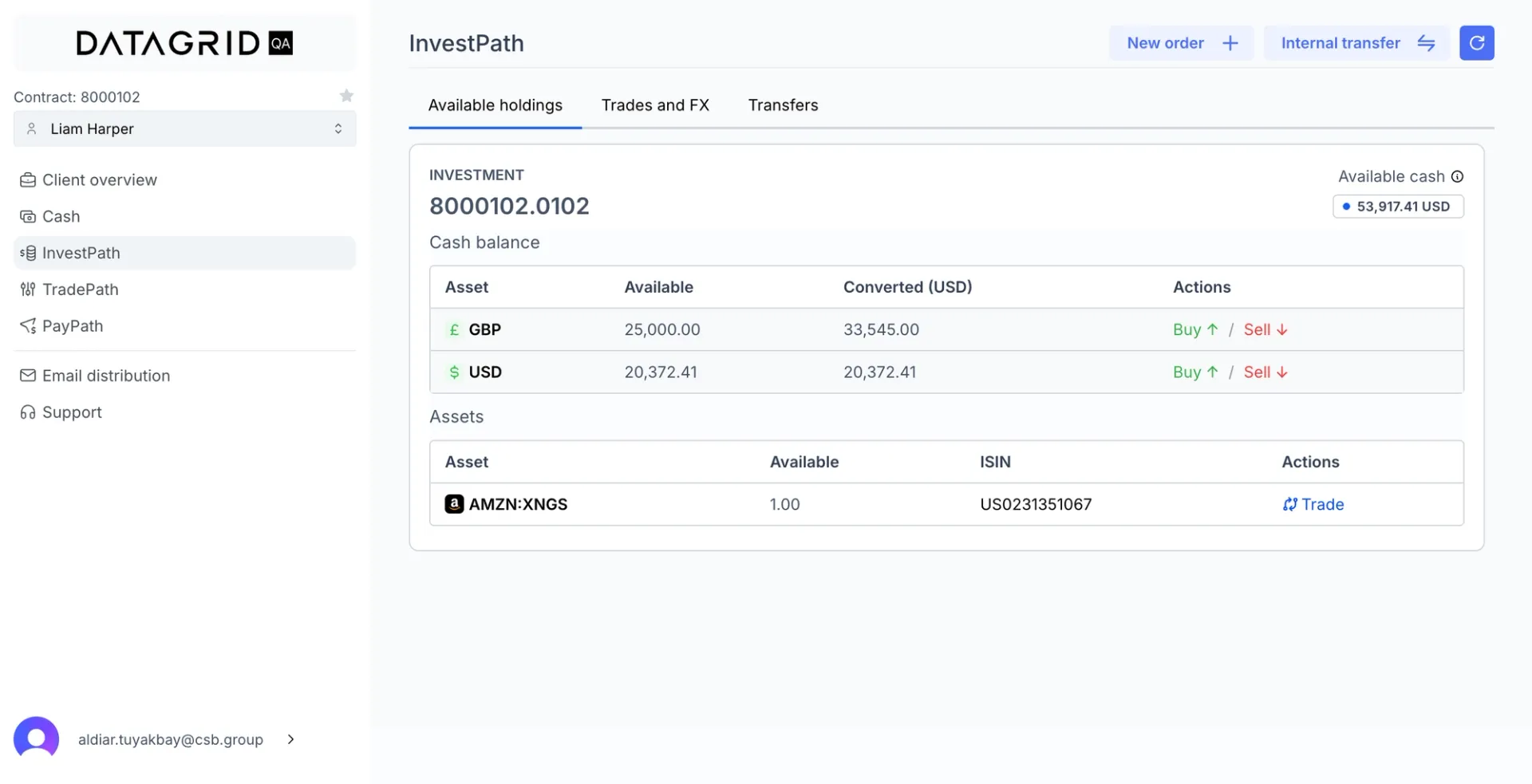The image size is (1532, 784).
Task: Click the New order button
Action: click(x=1181, y=43)
